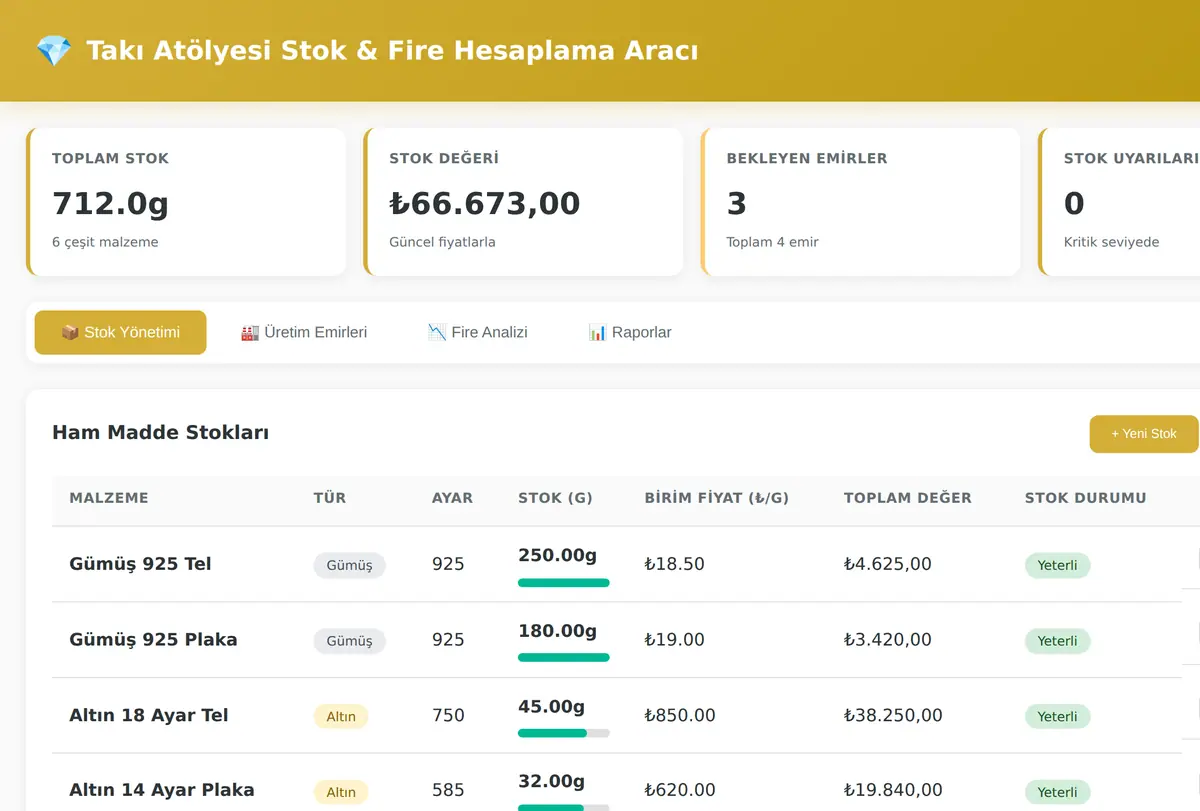Select the Bekleyen Emirler summary card
This screenshot has width=1200, height=811.
(861, 202)
